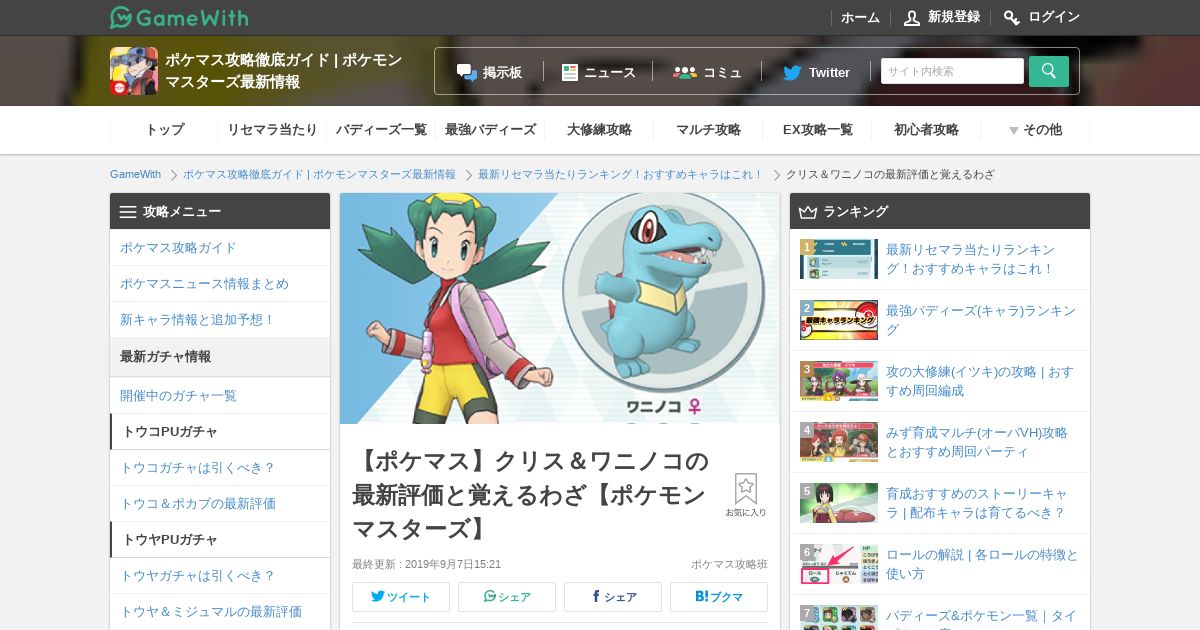Click rank 1 ranking thumbnail
Image resolution: width=1200 pixels, height=630 pixels.
point(839,259)
